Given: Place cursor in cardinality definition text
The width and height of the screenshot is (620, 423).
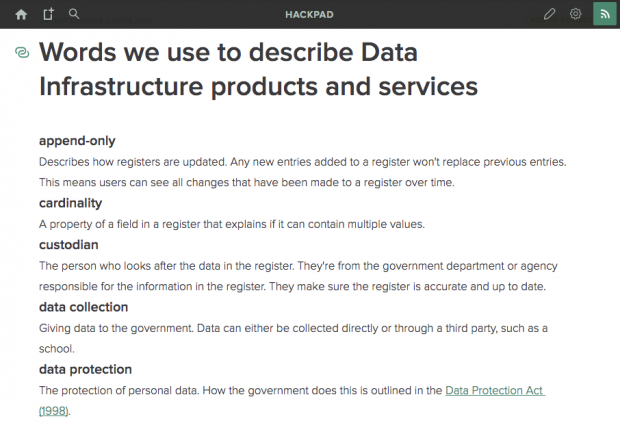Looking at the screenshot, I should click(232, 224).
